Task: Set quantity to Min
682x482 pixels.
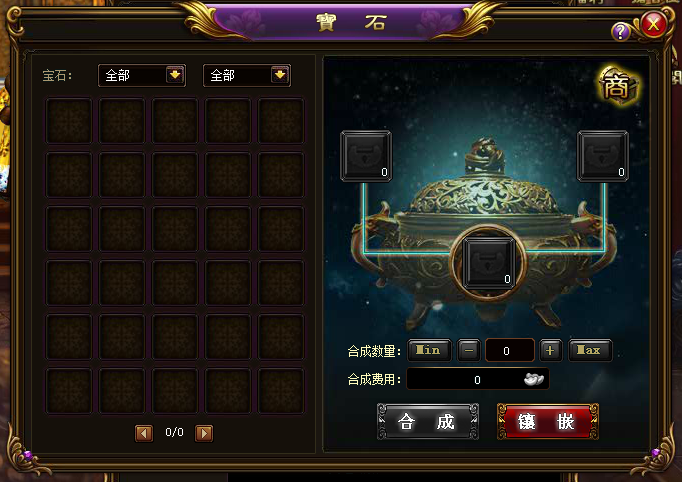Action: 429,350
